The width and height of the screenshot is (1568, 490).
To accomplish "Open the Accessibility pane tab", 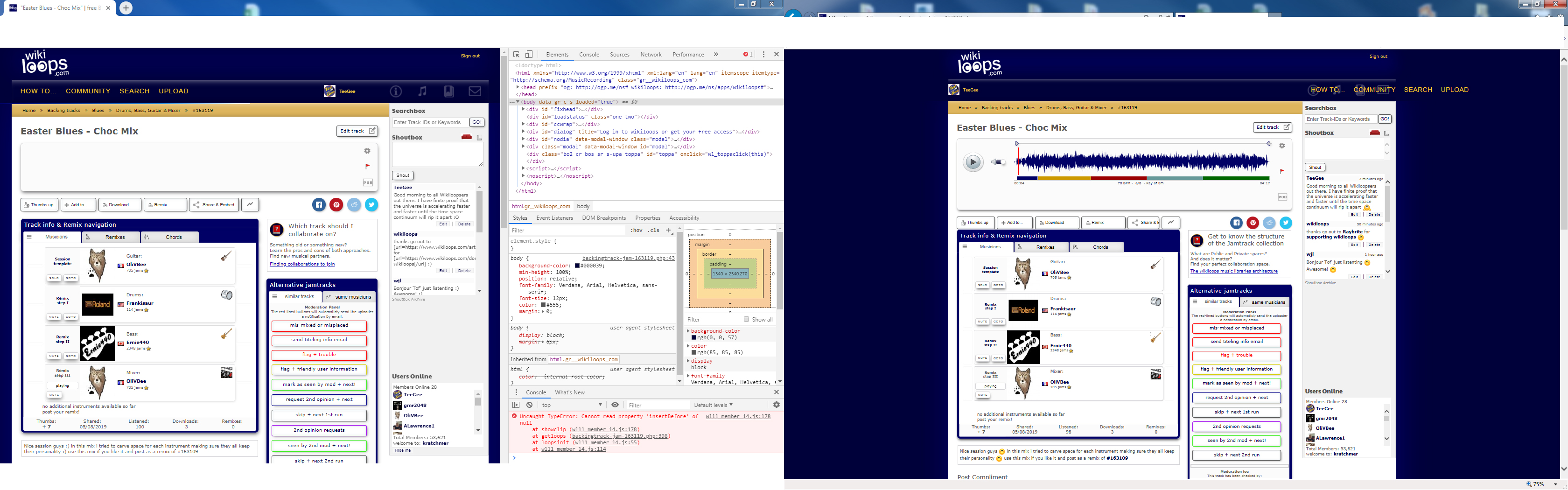I will coord(684,218).
